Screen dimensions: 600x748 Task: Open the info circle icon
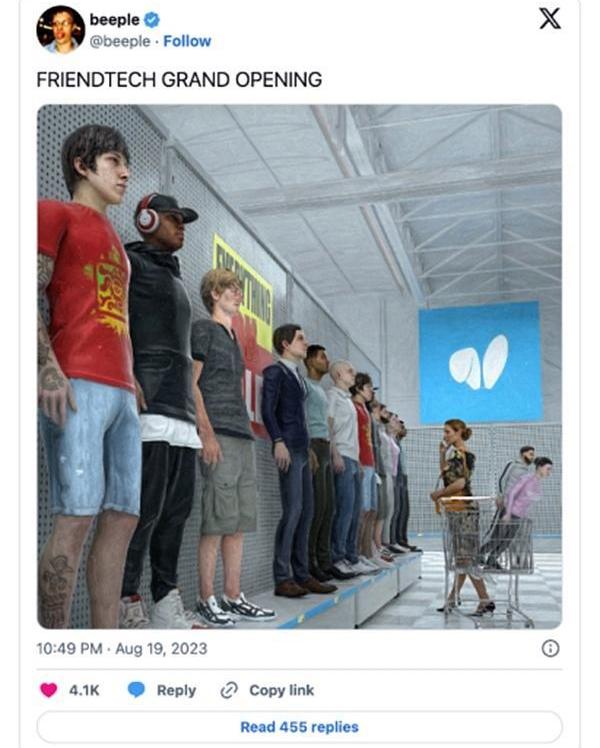point(550,649)
